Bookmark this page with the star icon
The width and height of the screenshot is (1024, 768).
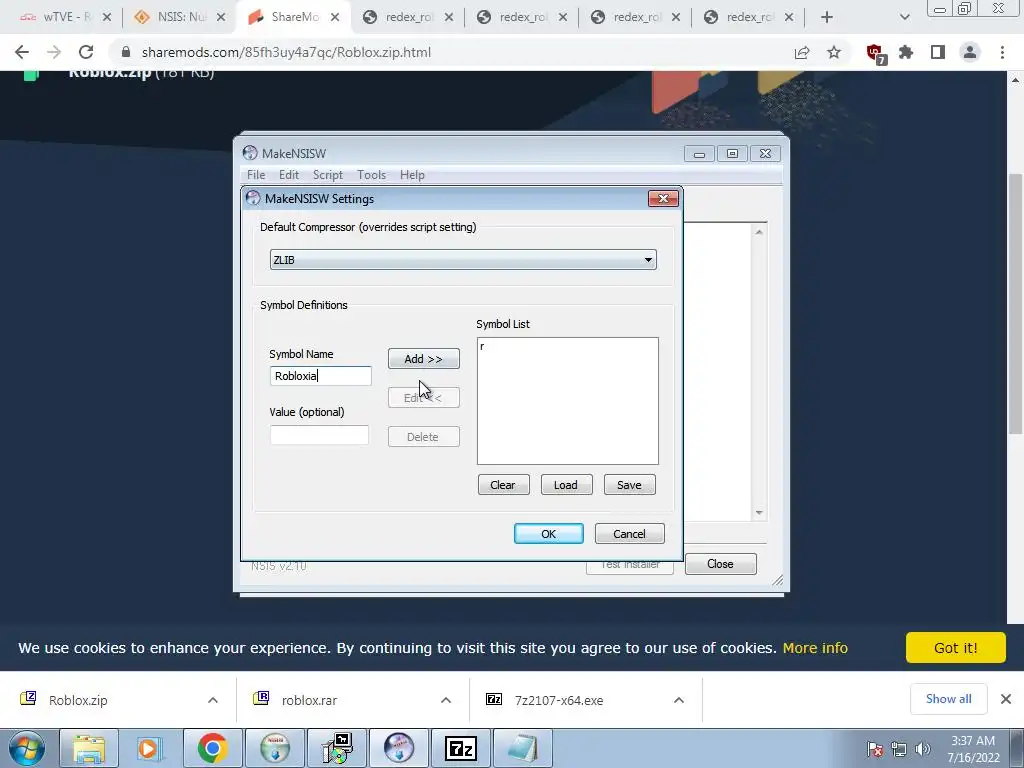coord(834,52)
